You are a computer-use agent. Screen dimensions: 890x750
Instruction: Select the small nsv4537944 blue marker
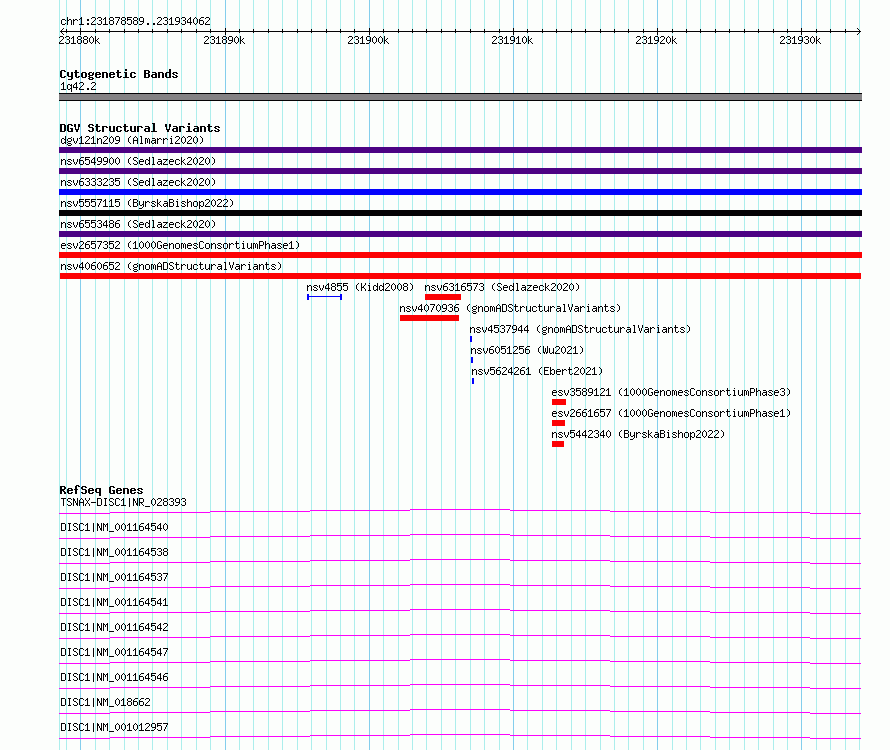tap(471, 339)
